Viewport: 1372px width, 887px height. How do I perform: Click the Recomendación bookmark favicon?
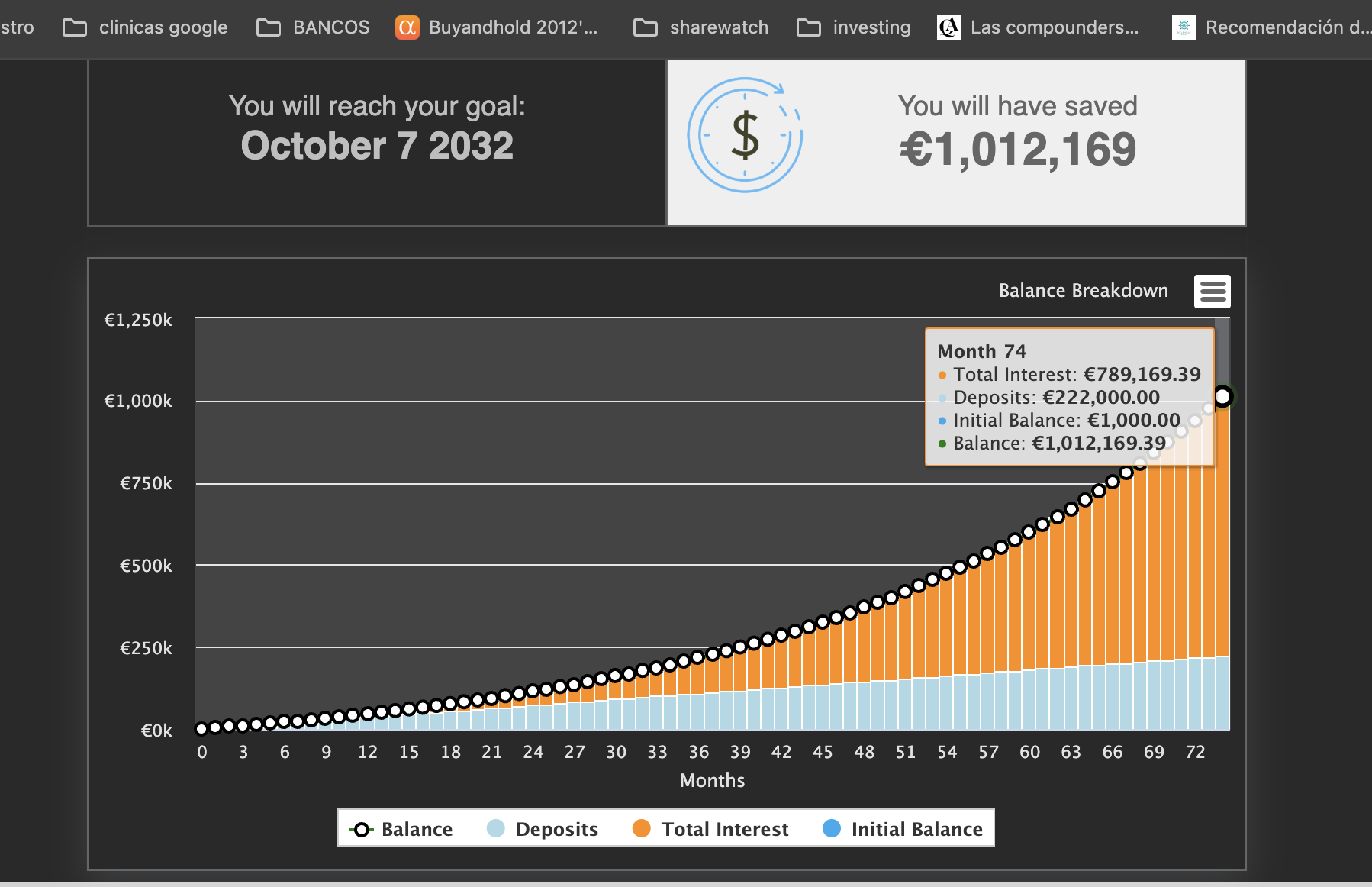[x=1184, y=27]
